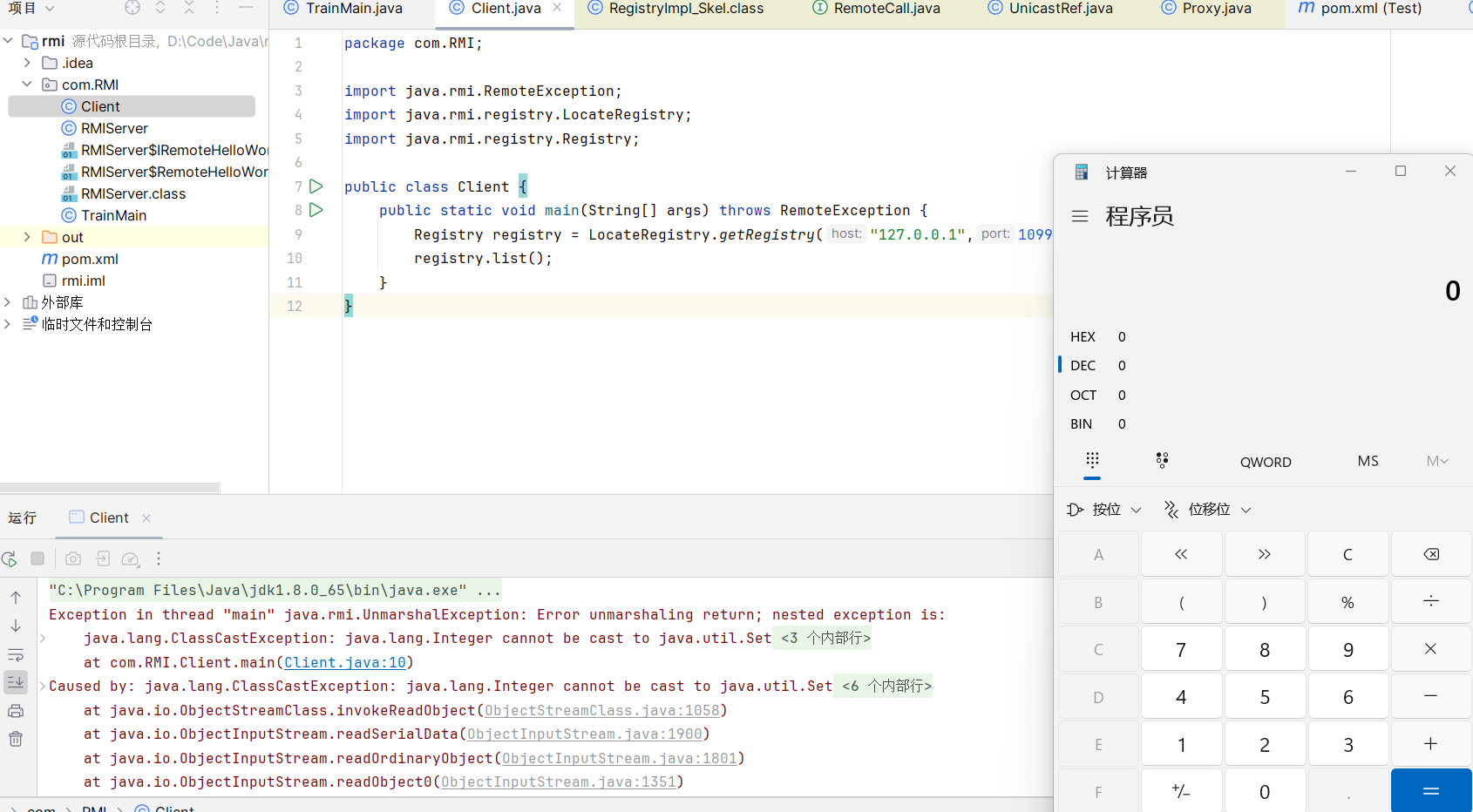The image size is (1473, 812).
Task: Toggle scroll to end of console
Action: coord(16,682)
